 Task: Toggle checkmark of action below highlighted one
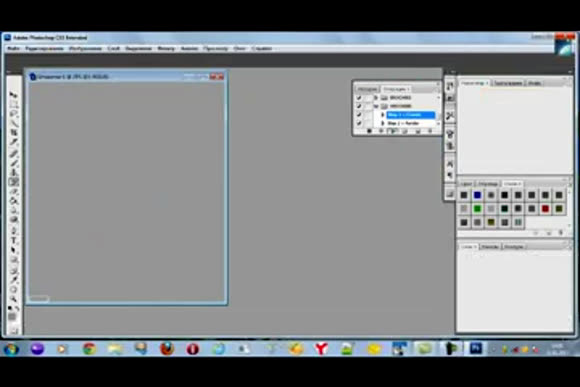(358, 123)
